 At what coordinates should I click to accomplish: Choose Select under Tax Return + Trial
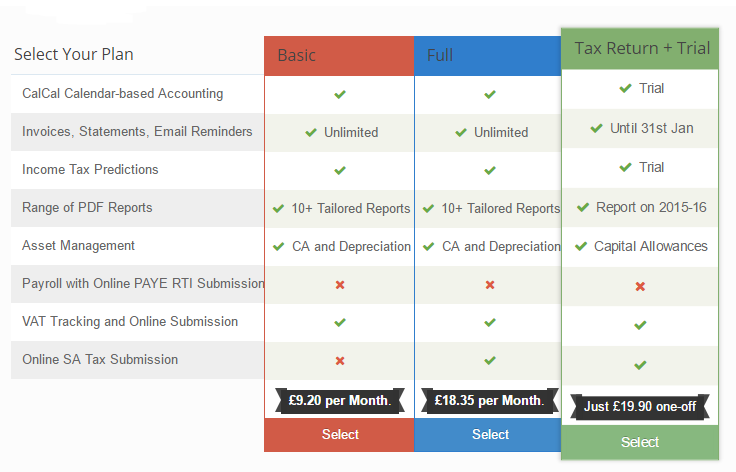(x=640, y=442)
